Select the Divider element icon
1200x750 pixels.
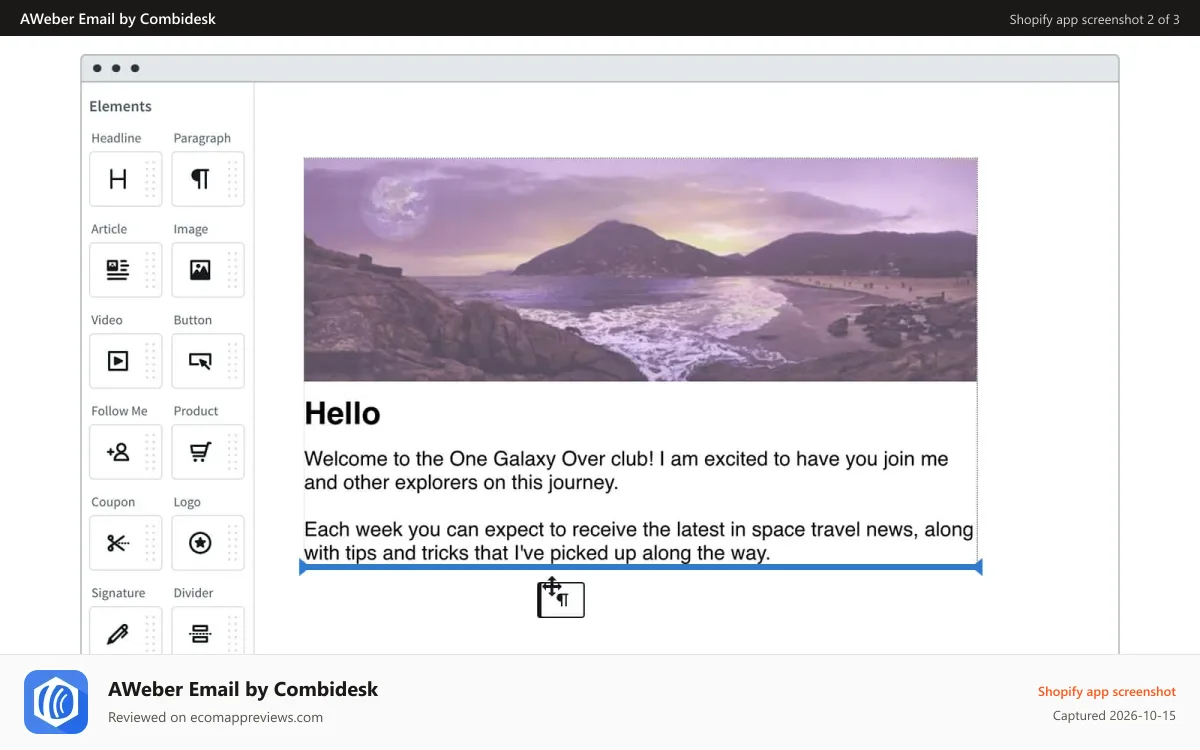click(x=200, y=634)
